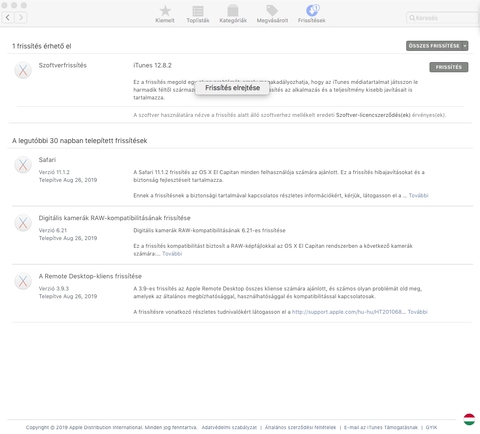This screenshot has width=480, height=434.
Task: Open the Kiemelt (Featured) star tab
Action: (x=165, y=14)
